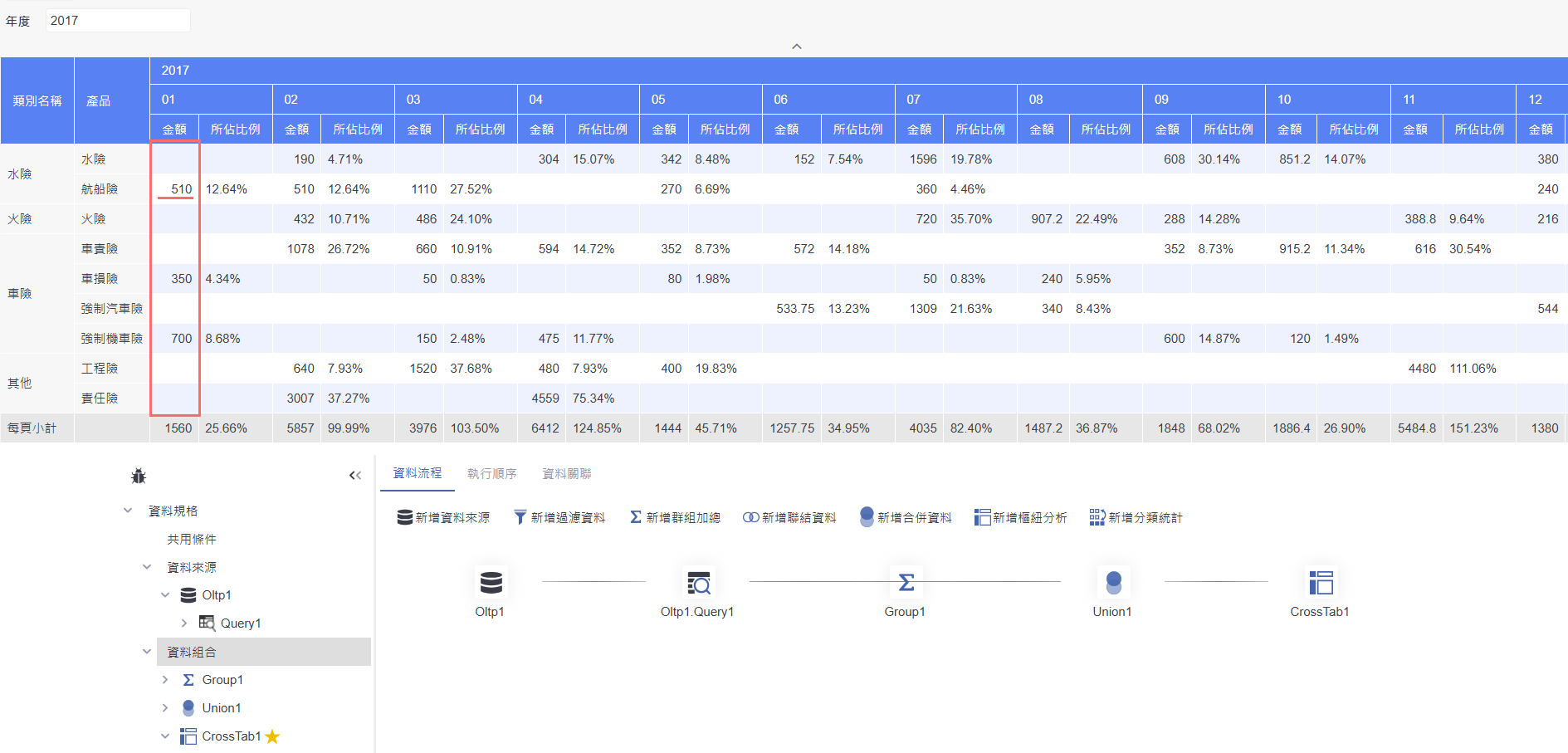1568x753 pixels.
Task: Collapse the 資料規格 tree node
Action: coord(128,511)
